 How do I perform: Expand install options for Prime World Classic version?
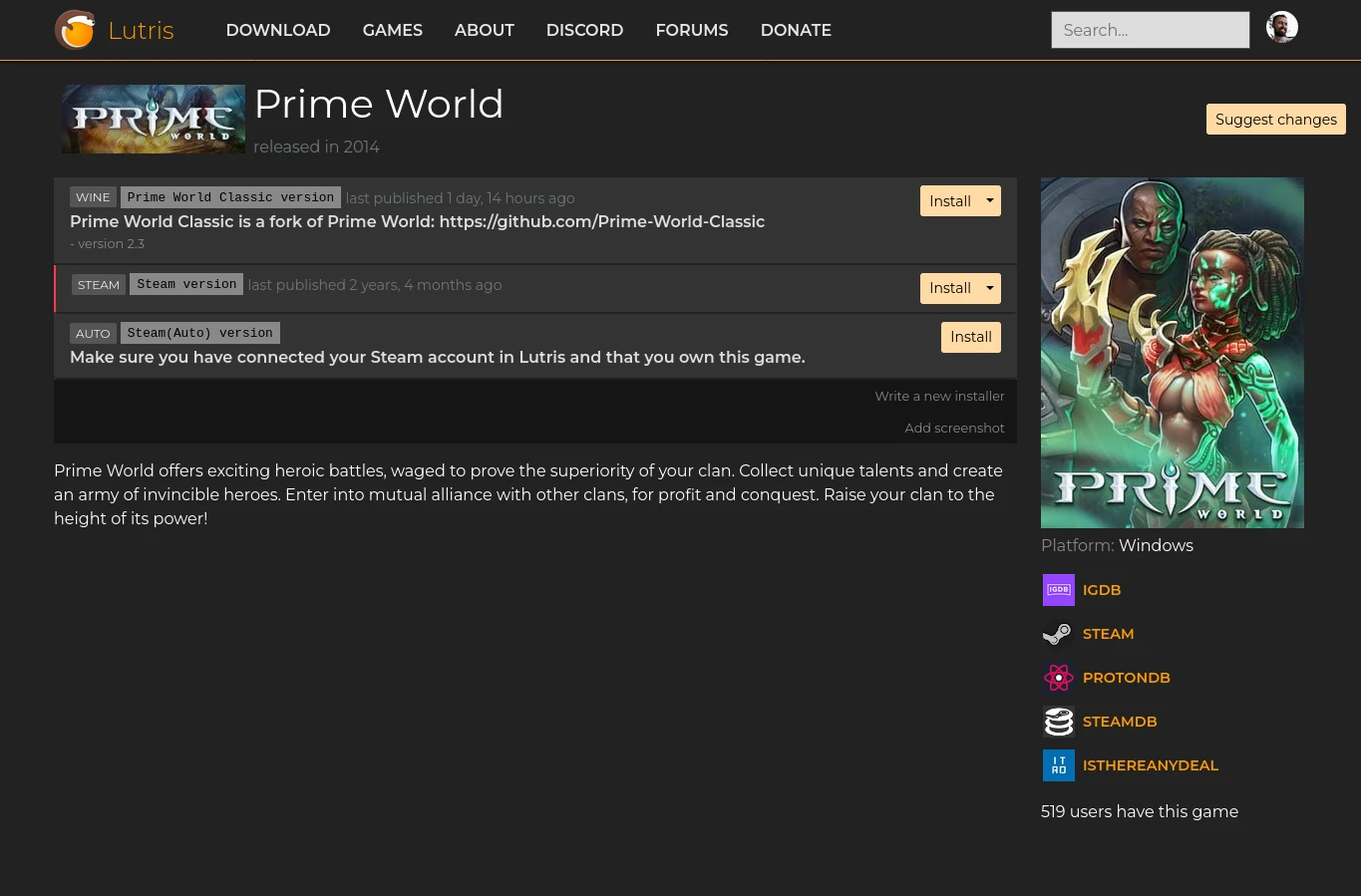pyautogui.click(x=989, y=200)
